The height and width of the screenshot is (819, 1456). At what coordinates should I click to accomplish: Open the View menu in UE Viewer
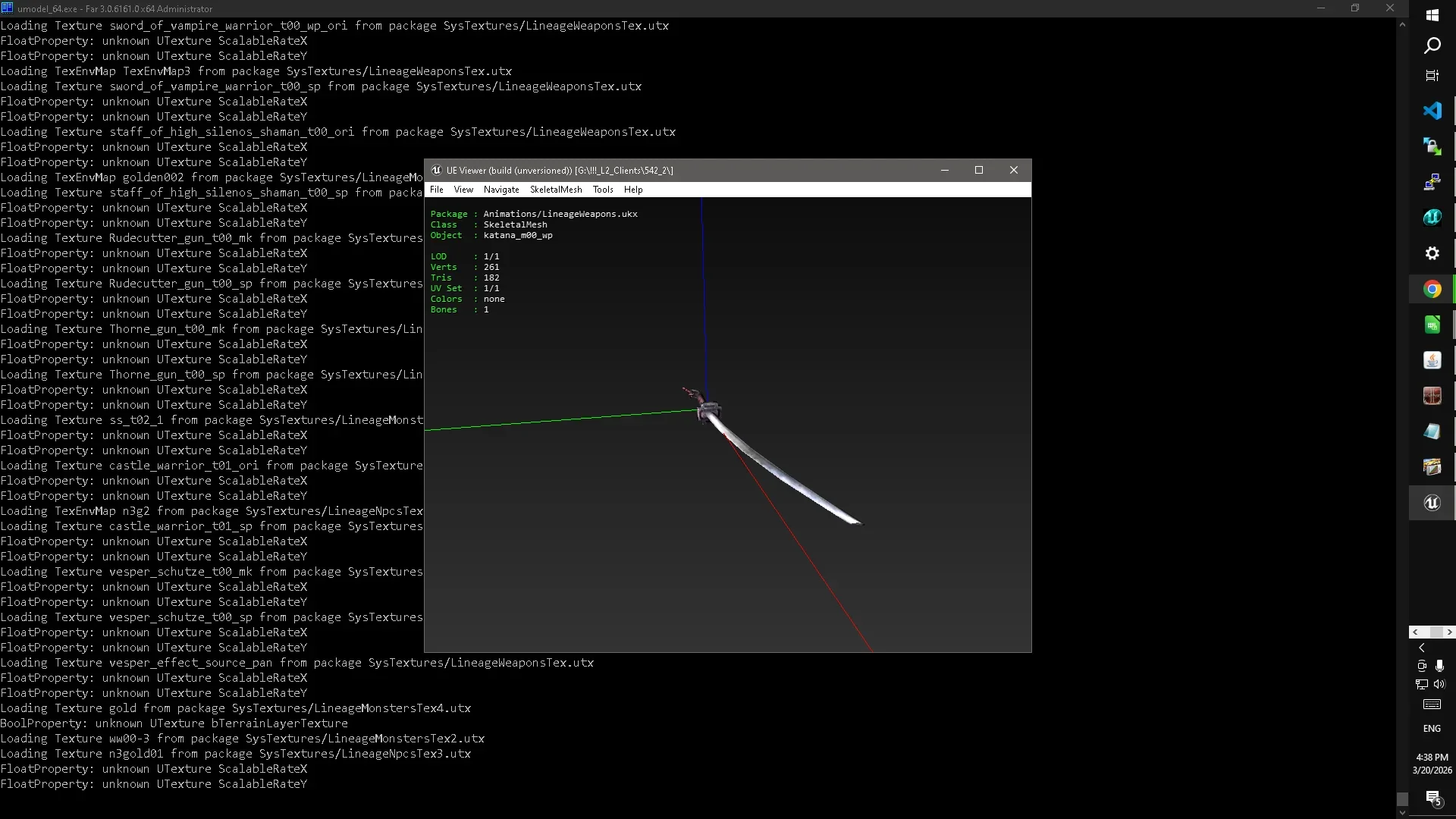(x=463, y=190)
